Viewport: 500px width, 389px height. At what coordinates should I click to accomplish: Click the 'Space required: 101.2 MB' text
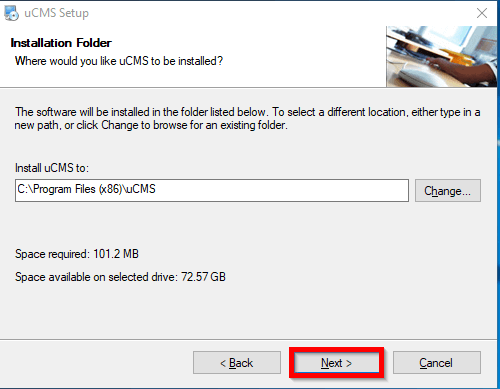click(77, 254)
